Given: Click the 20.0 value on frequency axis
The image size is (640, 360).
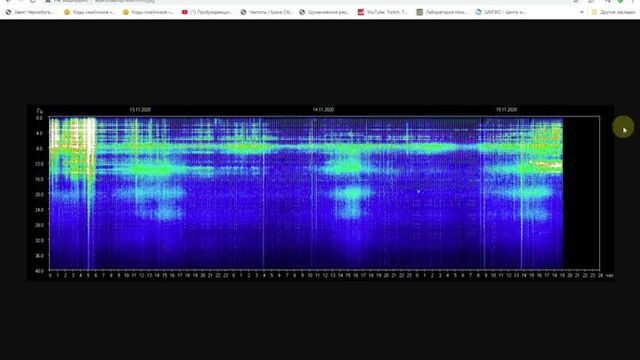Looking at the screenshot, I should pyautogui.click(x=39, y=195).
